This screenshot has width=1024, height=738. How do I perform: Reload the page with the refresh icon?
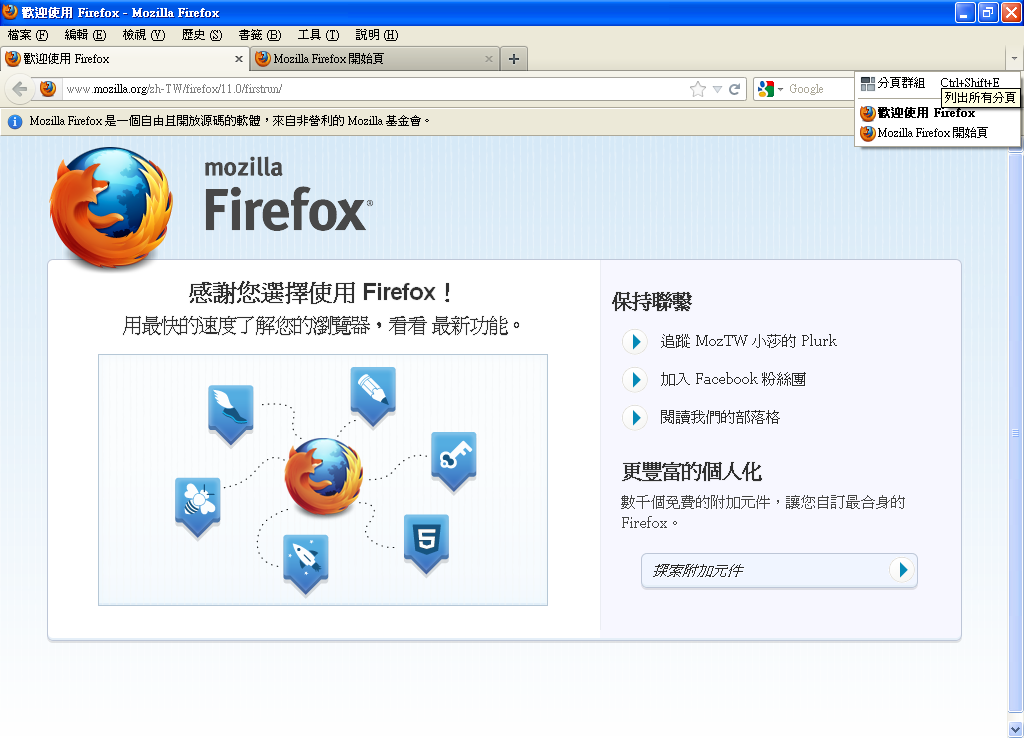tap(734, 89)
